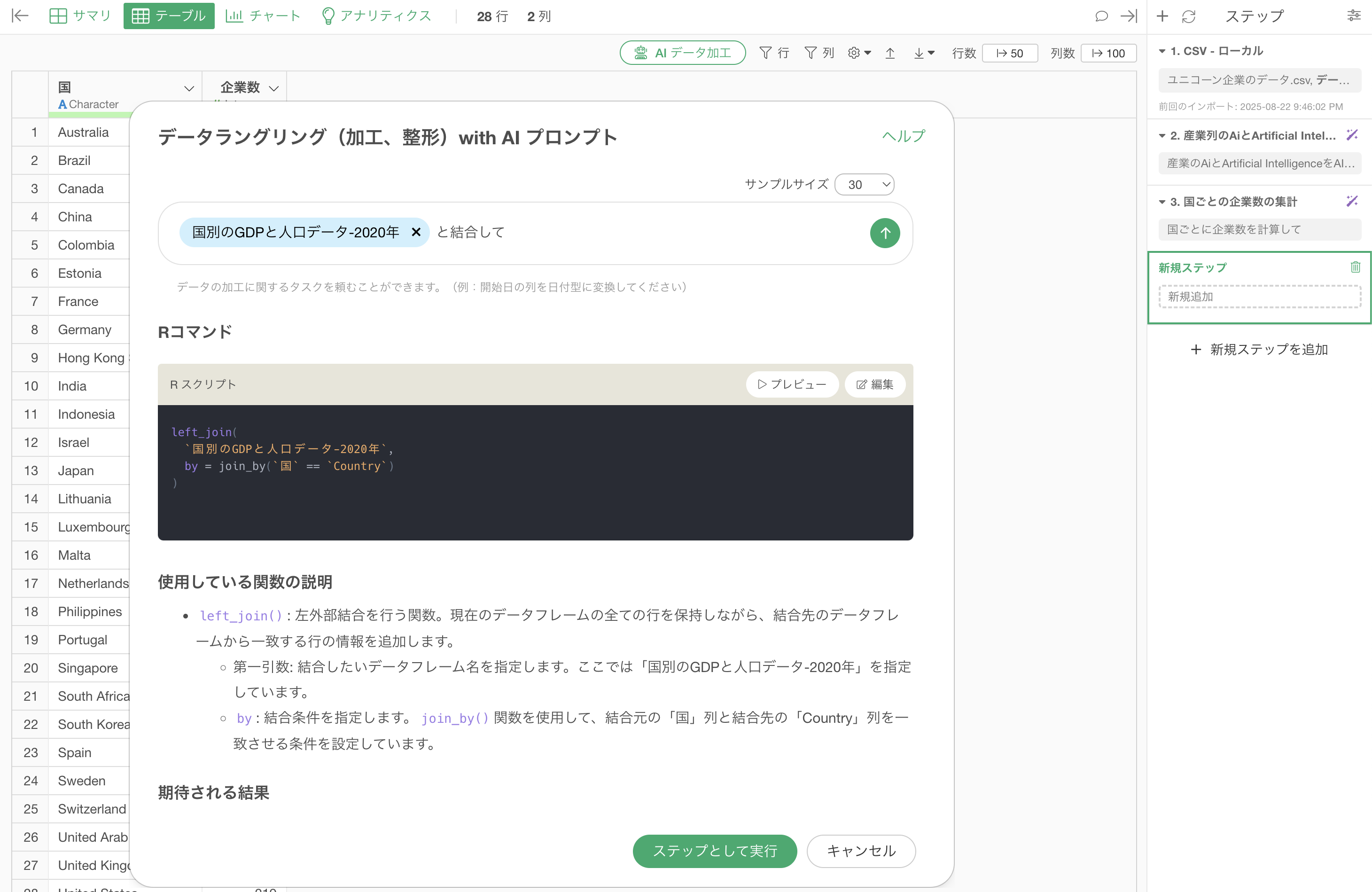Collapse step 1. CSV - ローカル

1162,51
